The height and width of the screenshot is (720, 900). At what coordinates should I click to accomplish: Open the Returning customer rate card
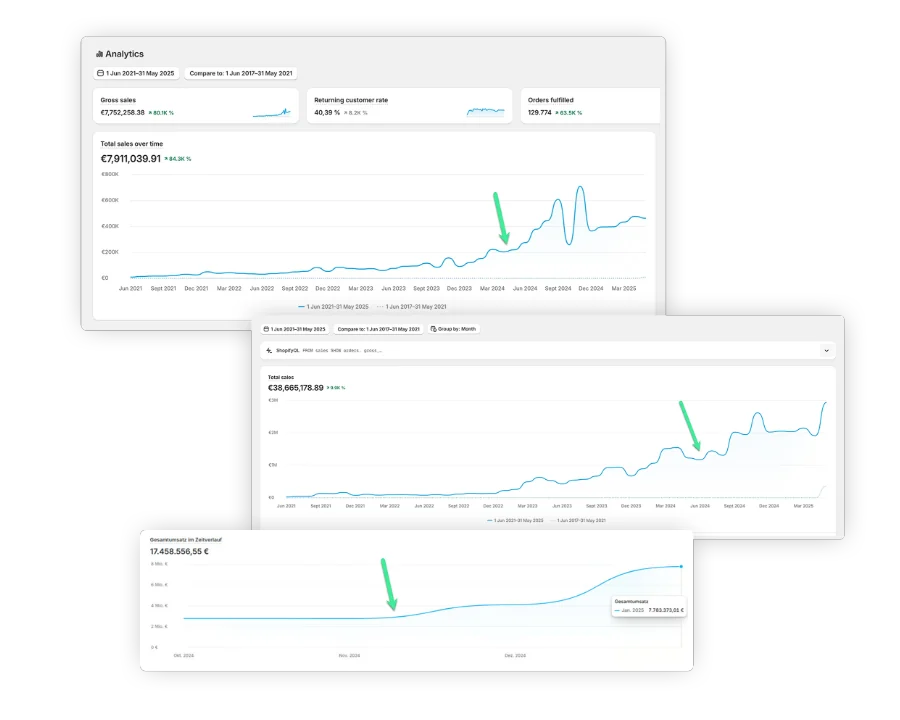pos(409,106)
